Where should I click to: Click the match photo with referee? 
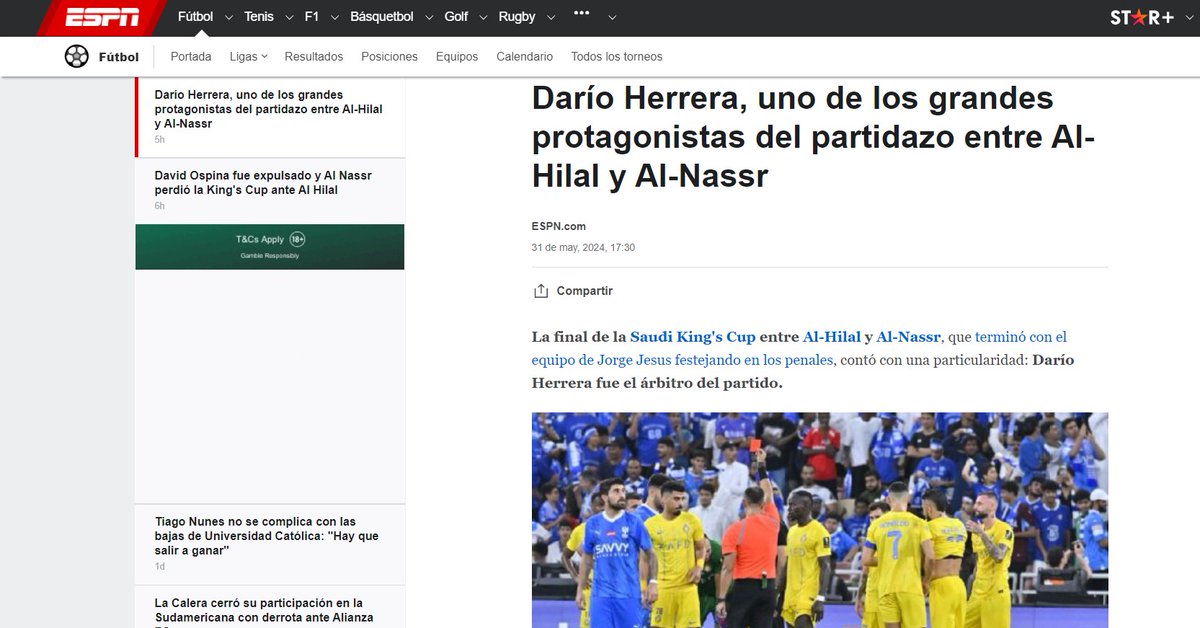tap(820, 520)
